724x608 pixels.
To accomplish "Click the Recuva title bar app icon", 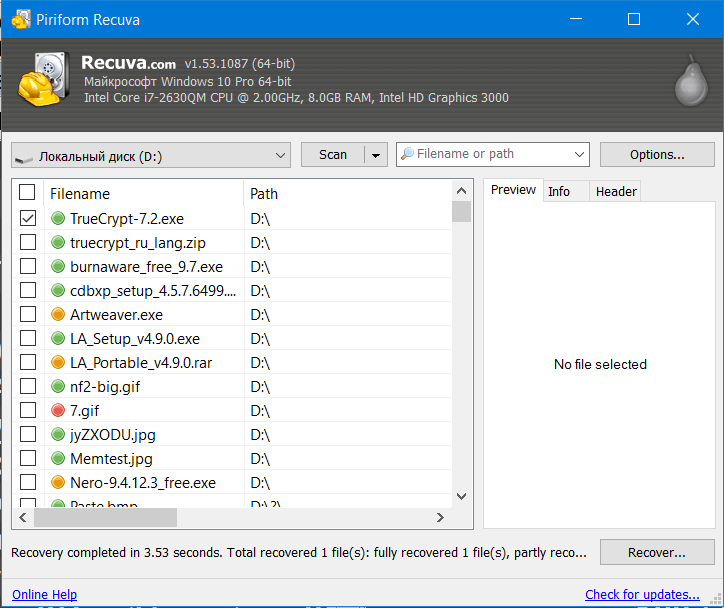I will (x=21, y=19).
